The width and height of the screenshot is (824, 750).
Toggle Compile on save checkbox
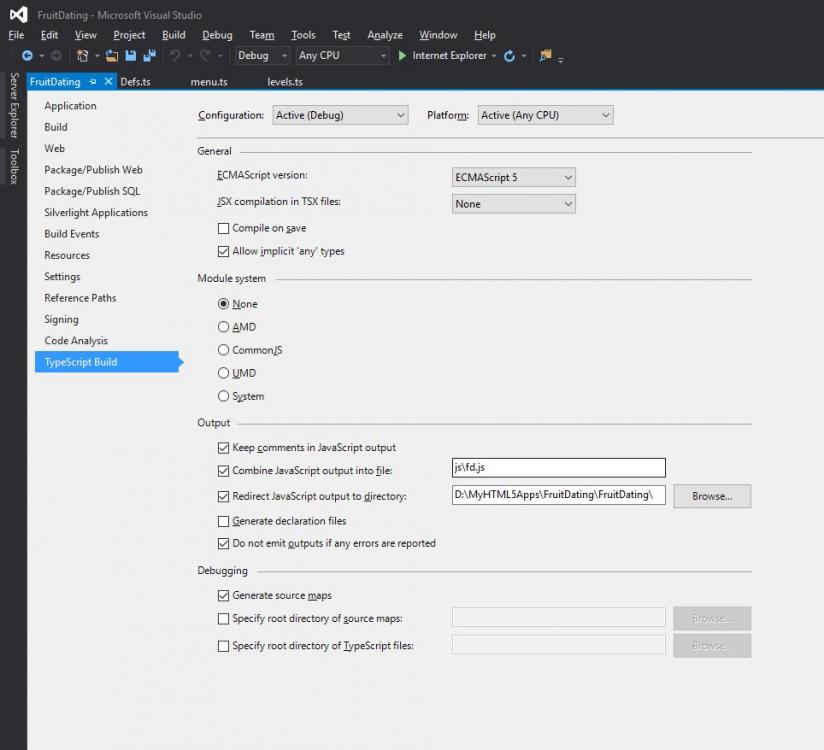point(223,228)
